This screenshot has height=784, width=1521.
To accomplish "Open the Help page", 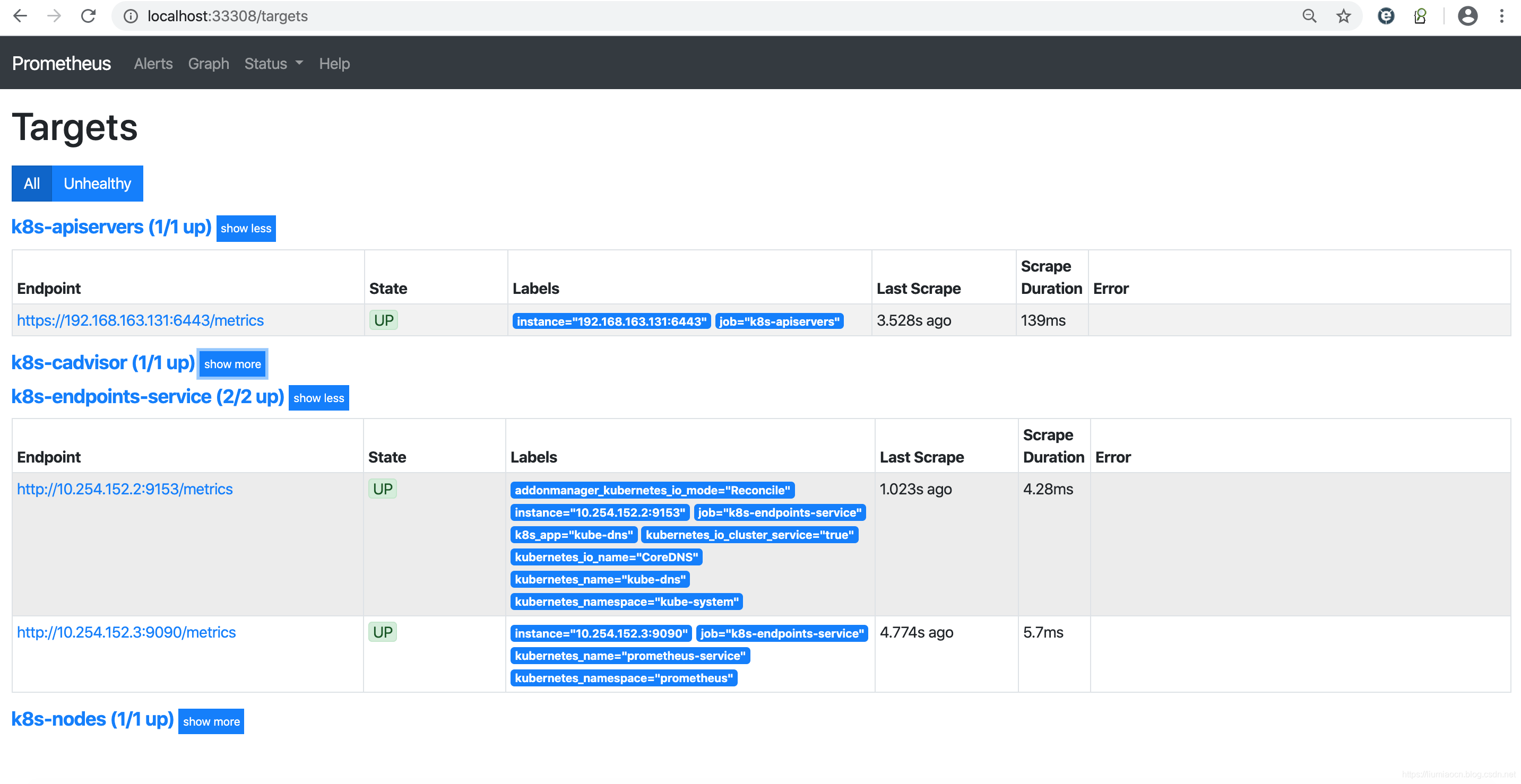I will point(334,63).
